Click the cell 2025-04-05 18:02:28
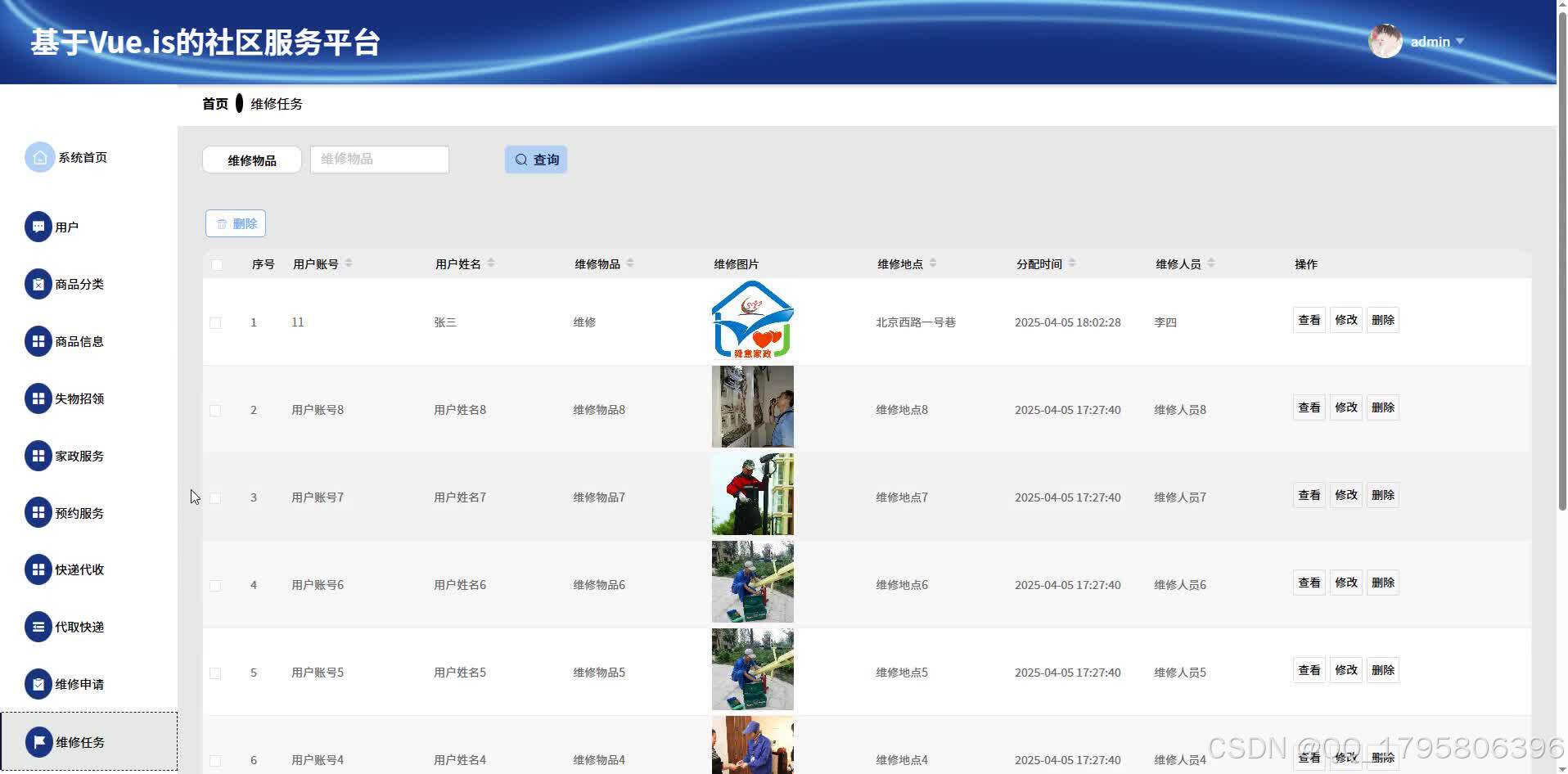 click(x=1068, y=322)
